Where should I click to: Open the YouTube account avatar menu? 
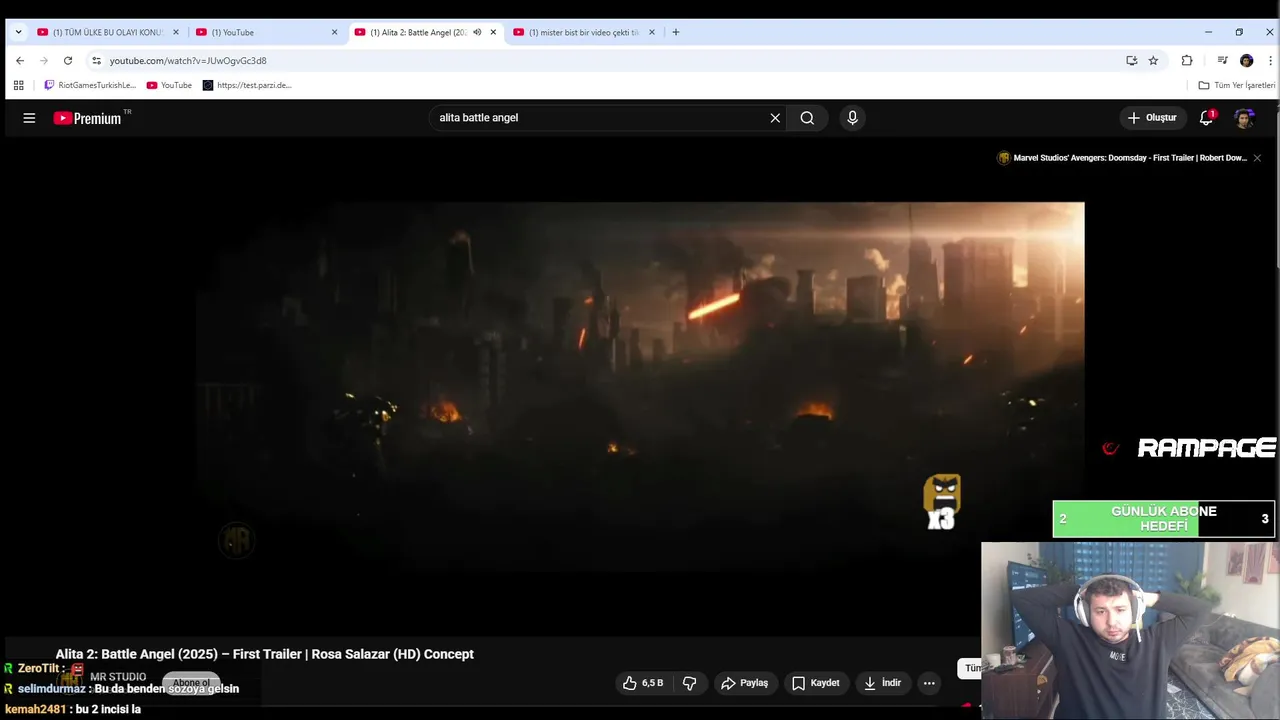1244,118
